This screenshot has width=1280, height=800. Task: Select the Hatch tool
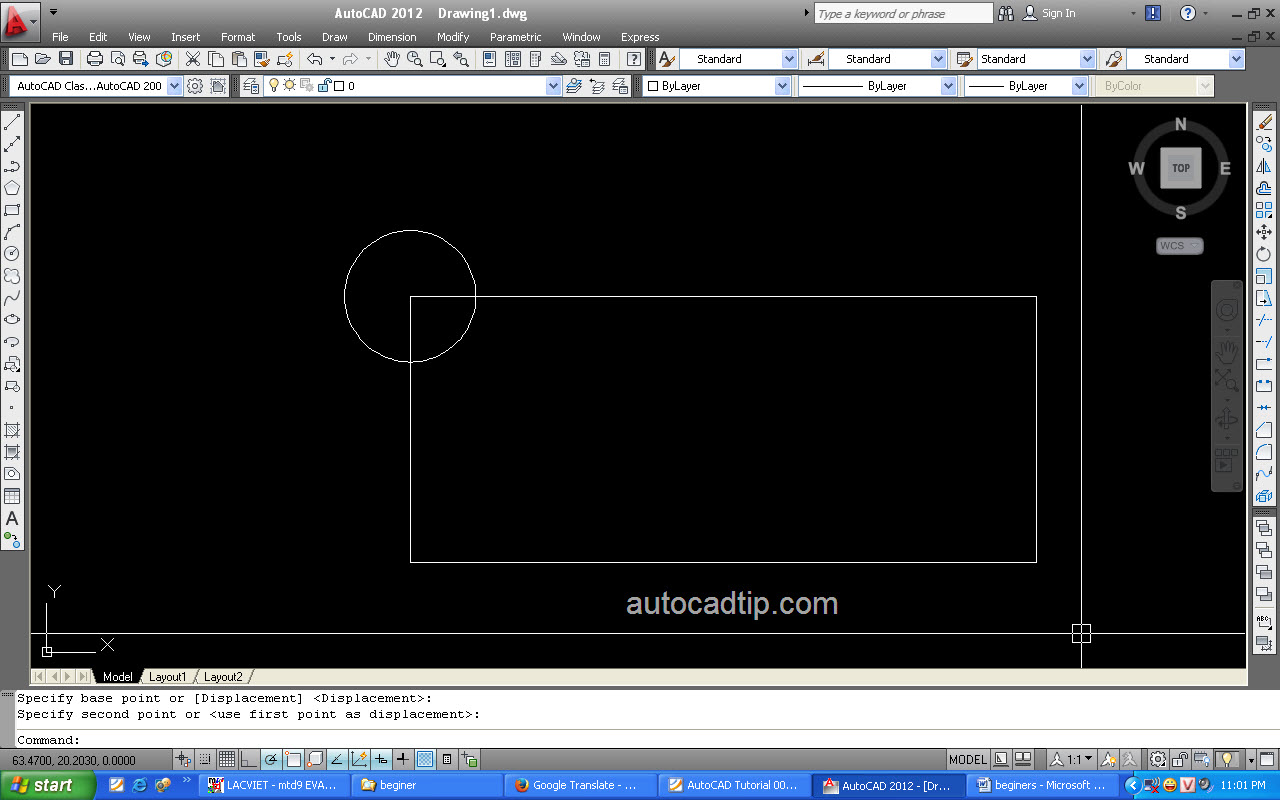click(12, 430)
